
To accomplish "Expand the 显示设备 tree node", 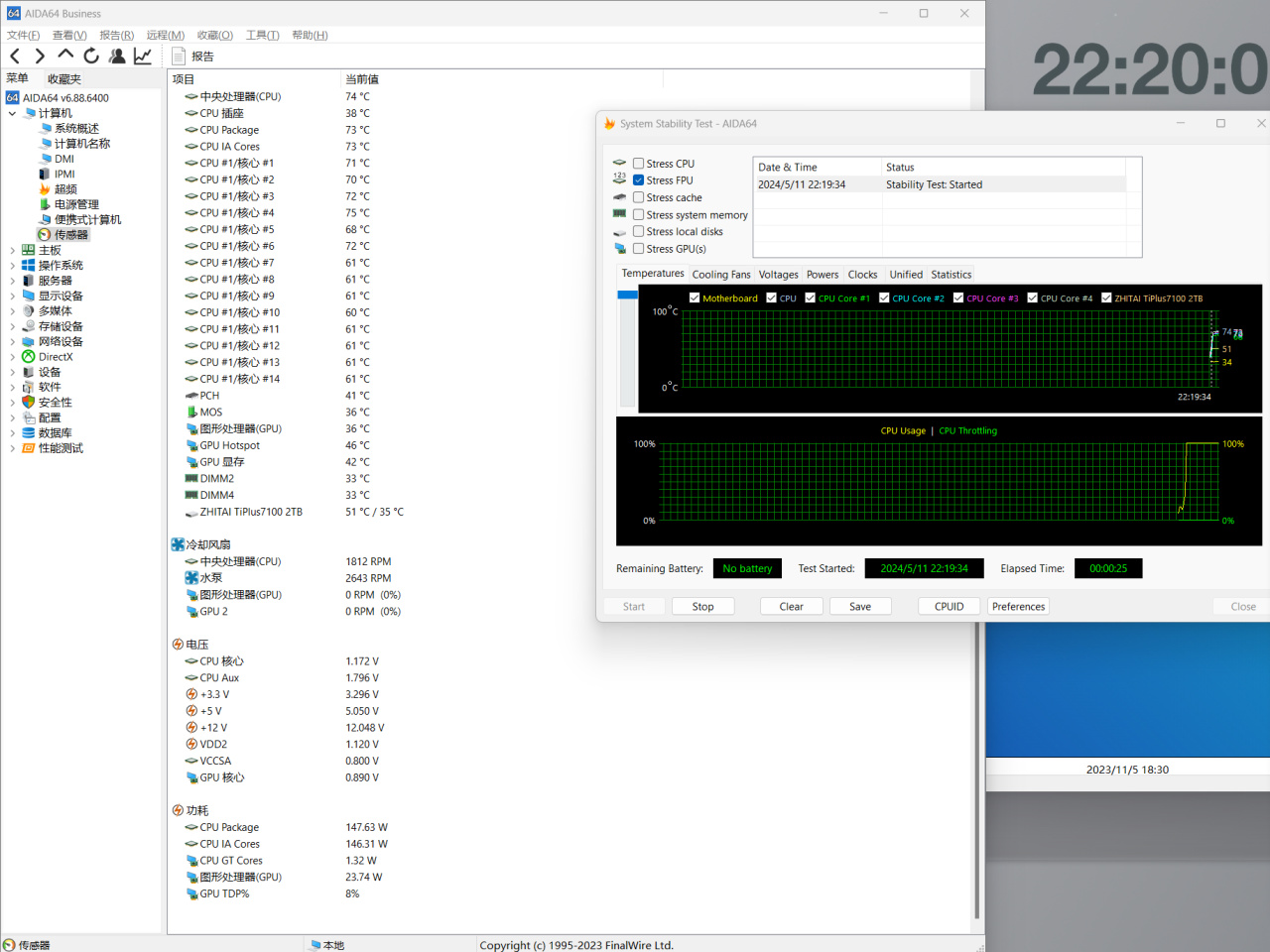I will tap(12, 297).
